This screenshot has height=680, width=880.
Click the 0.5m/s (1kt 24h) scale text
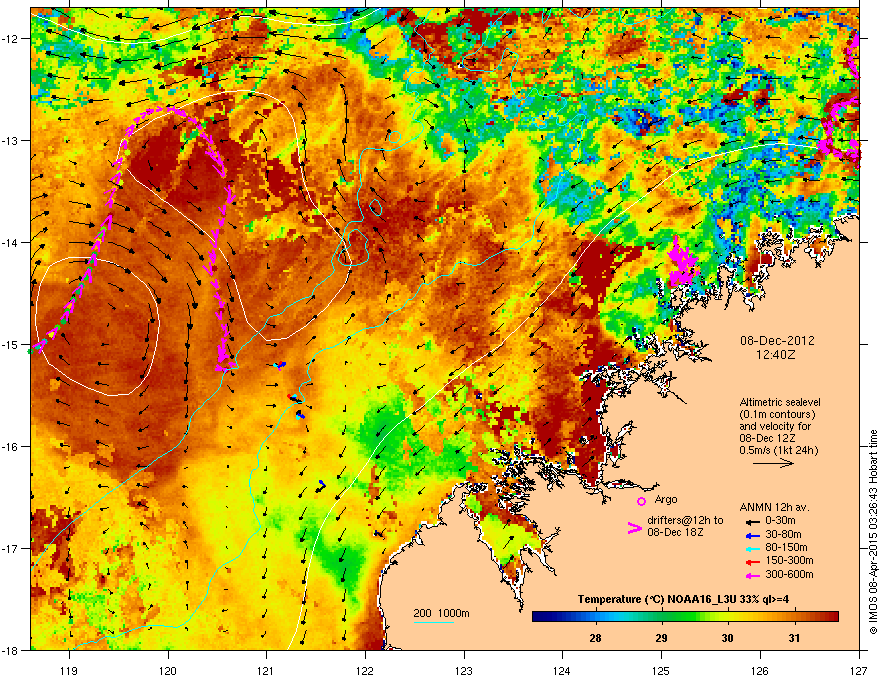coord(778,451)
